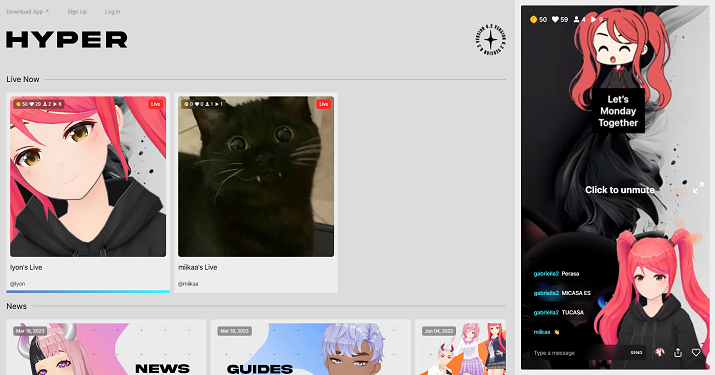Click the share icon in stream player

(678, 352)
